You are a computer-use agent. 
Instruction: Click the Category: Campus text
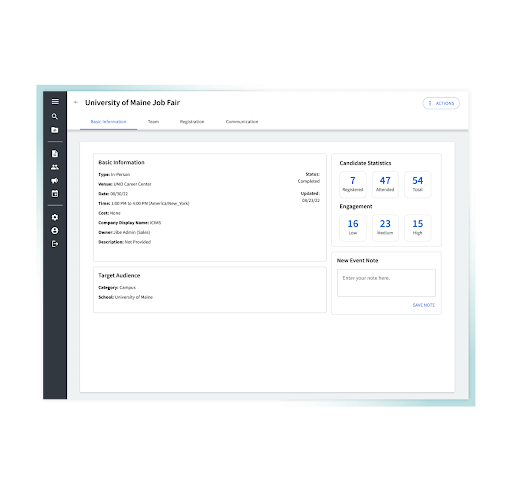pos(117,287)
